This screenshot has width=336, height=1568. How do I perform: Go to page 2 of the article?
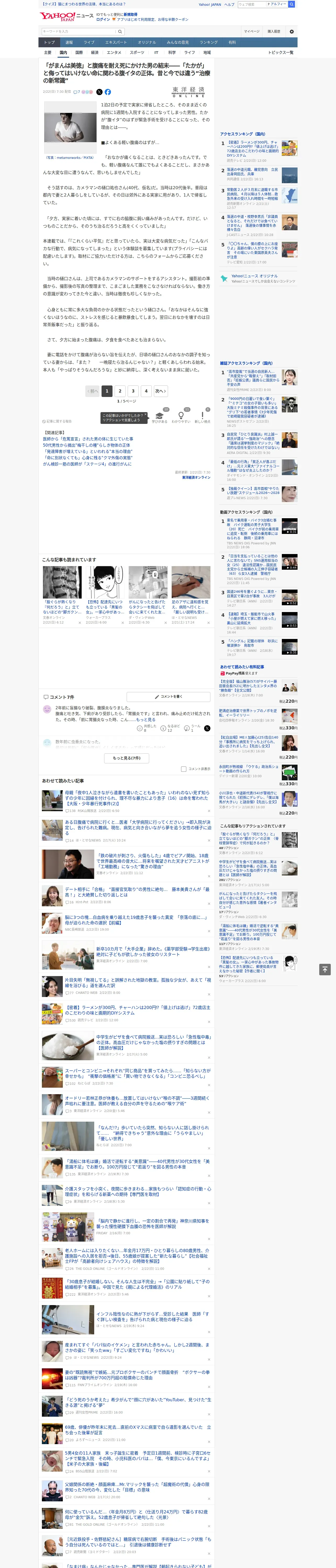point(120,391)
